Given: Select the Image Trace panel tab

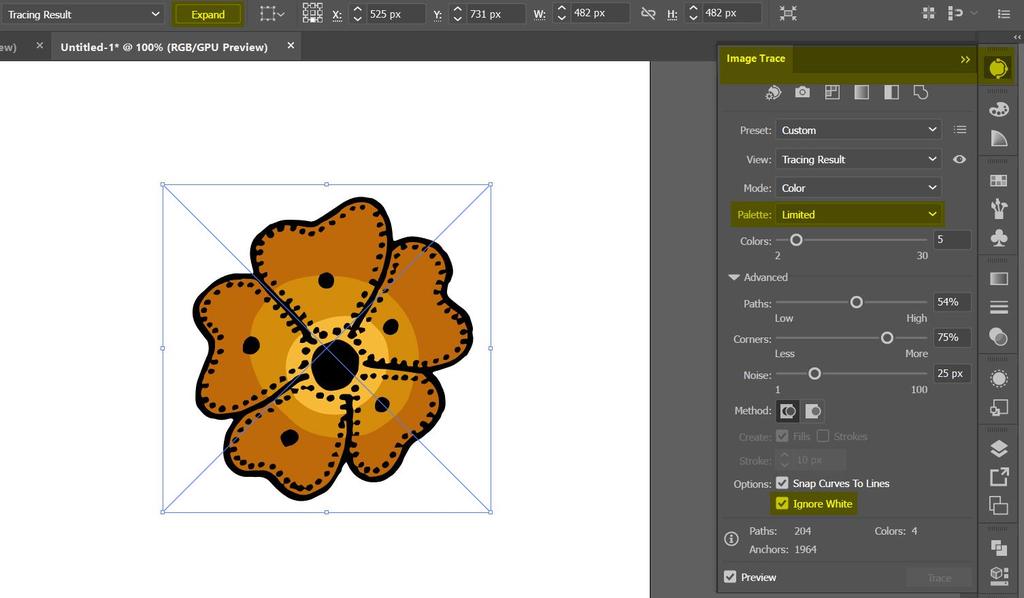Looking at the screenshot, I should point(756,59).
